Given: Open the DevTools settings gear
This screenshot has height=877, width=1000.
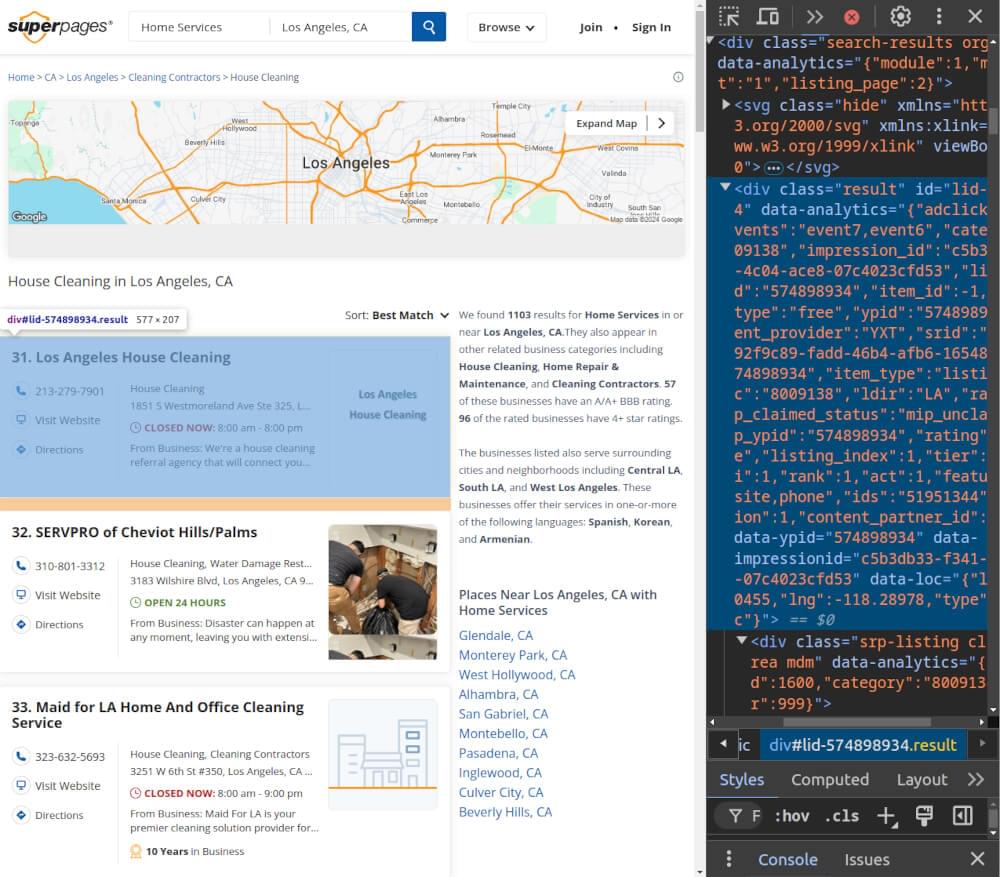Looking at the screenshot, I should (901, 16).
